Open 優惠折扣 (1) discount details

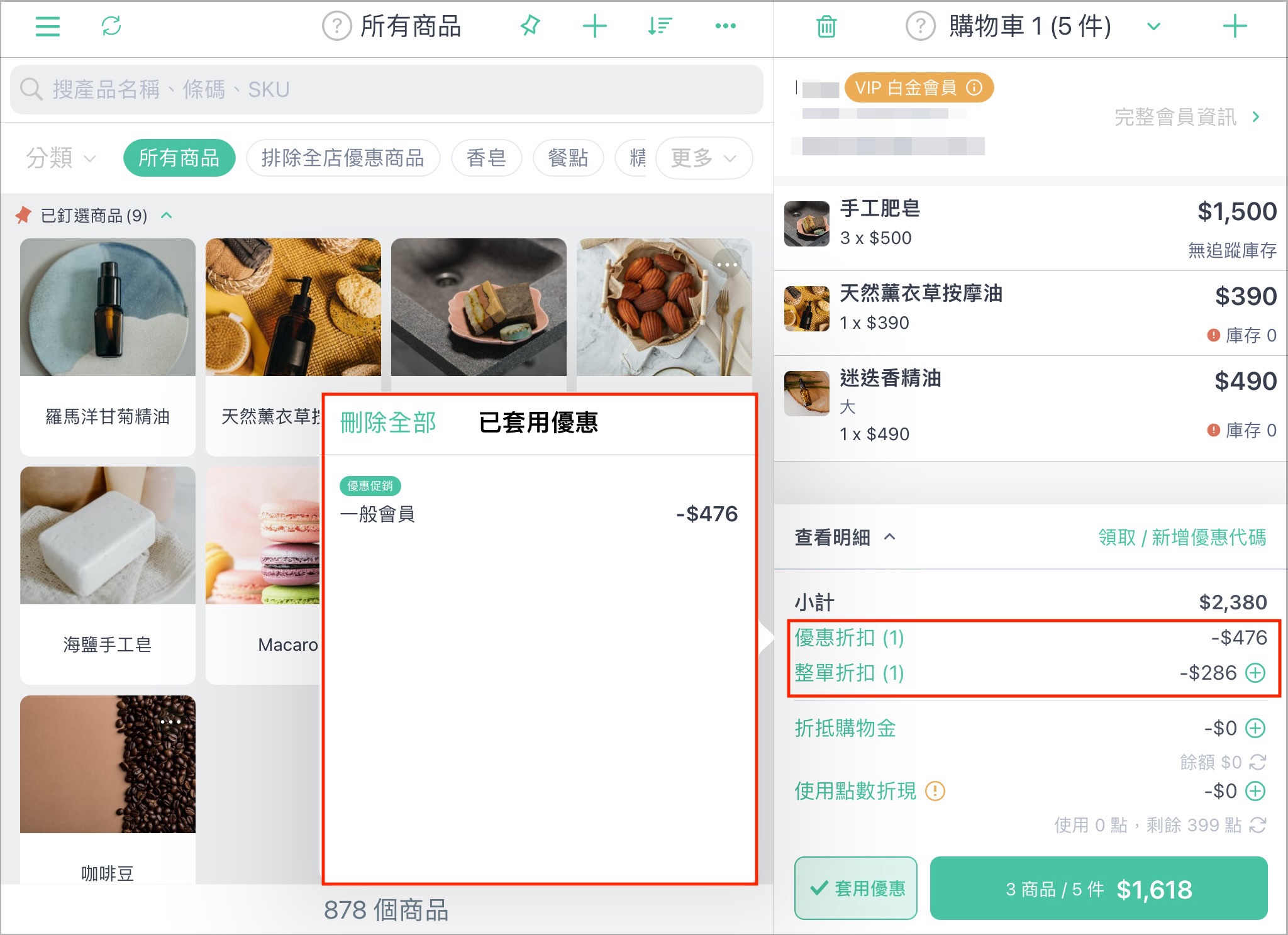(850, 638)
